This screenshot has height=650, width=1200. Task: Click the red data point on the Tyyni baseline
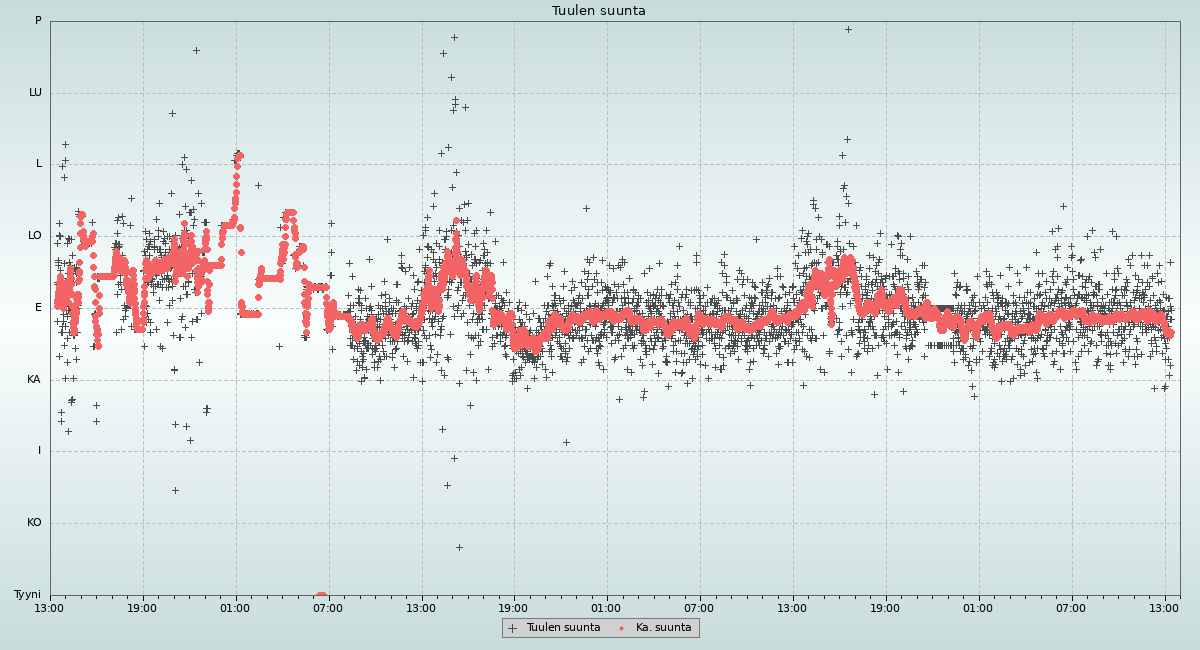coord(321,596)
